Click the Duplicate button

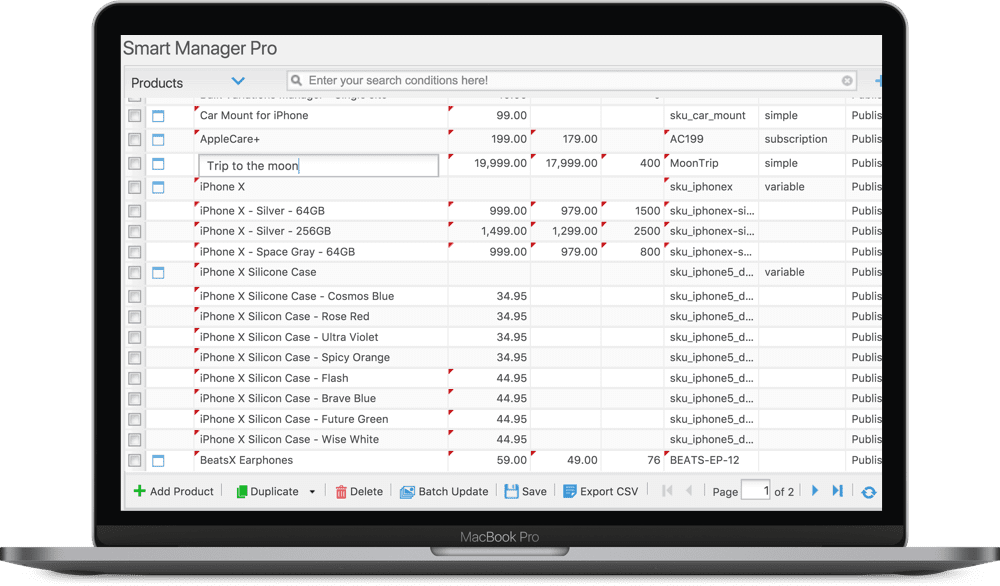(267, 491)
